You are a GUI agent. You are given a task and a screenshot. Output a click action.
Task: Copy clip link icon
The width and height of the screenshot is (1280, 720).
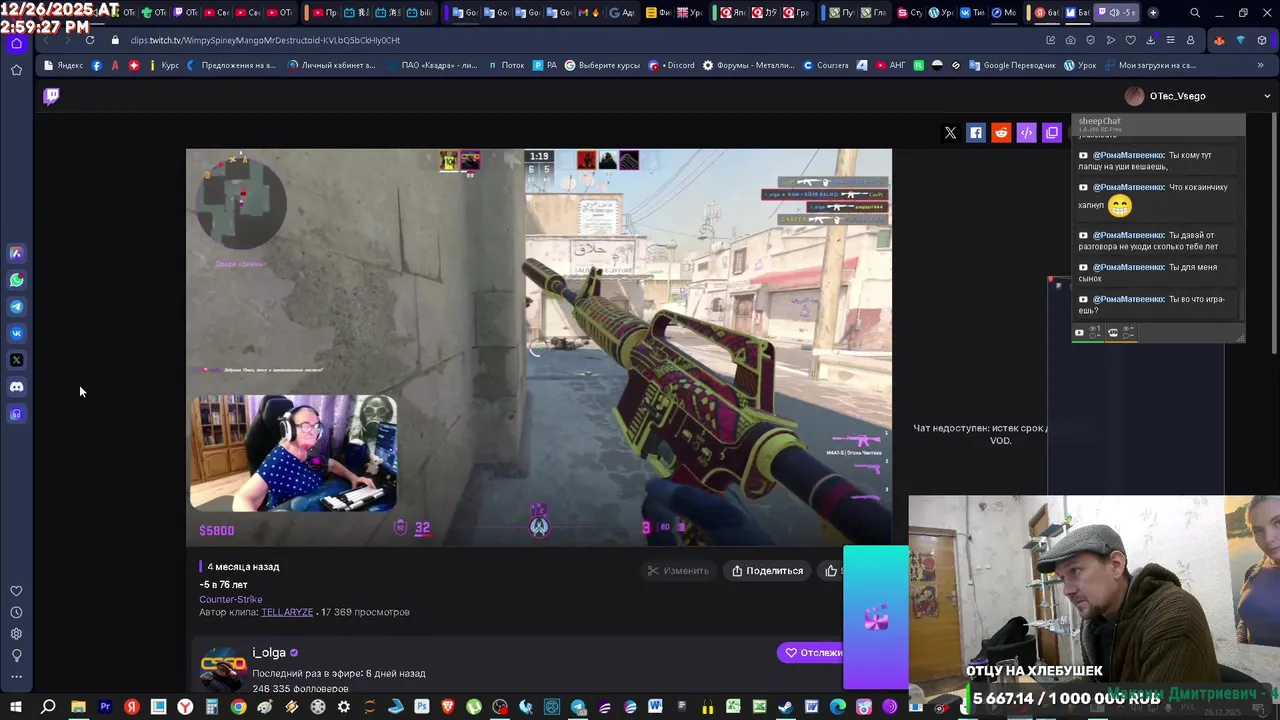[1052, 133]
